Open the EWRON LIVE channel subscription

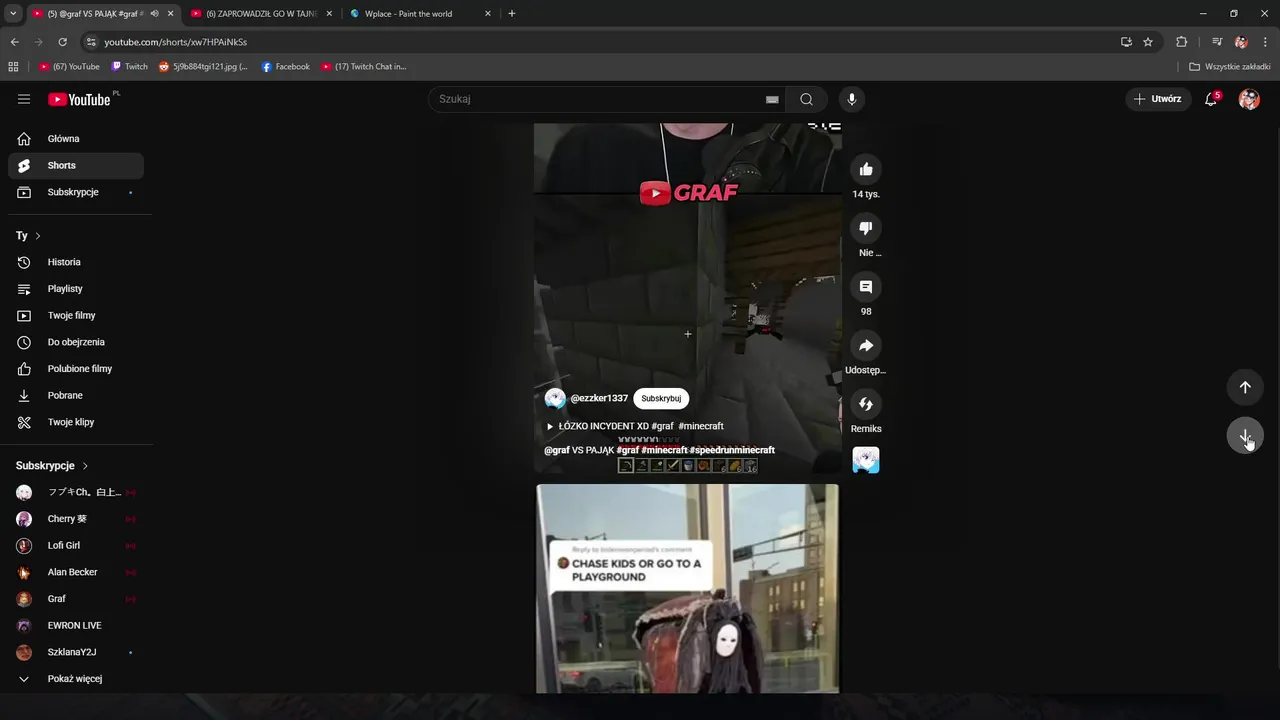click(x=76, y=625)
